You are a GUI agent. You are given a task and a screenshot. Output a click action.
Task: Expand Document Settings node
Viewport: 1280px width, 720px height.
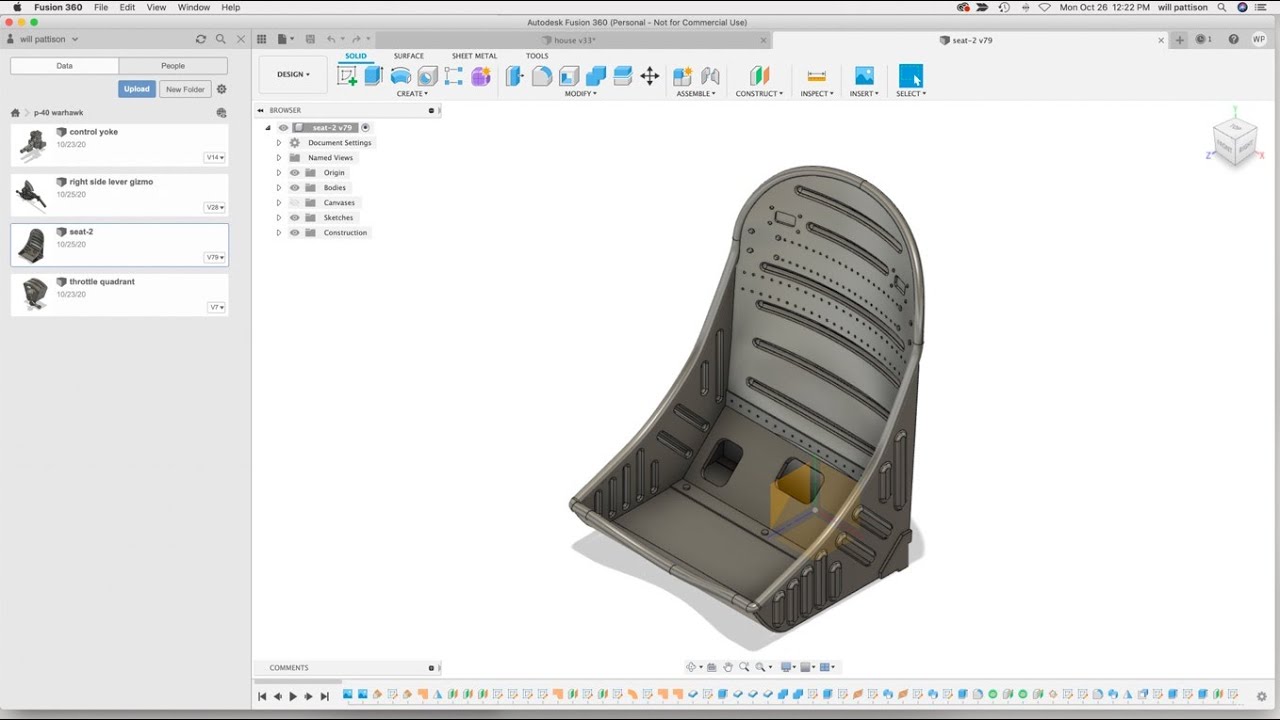279,143
